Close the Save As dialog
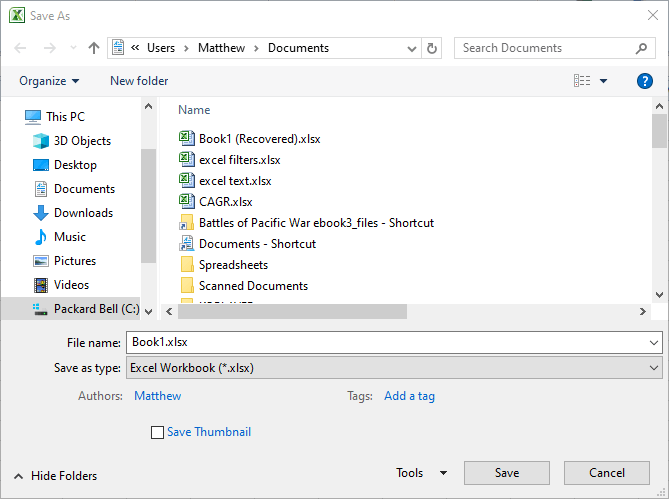Viewport: 669px width, 499px height. (652, 15)
